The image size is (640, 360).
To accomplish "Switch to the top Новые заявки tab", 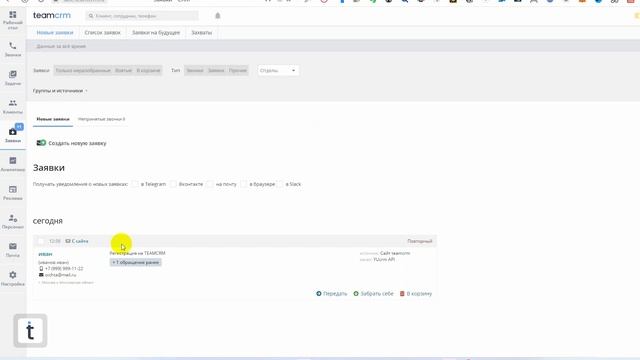I will [55, 32].
